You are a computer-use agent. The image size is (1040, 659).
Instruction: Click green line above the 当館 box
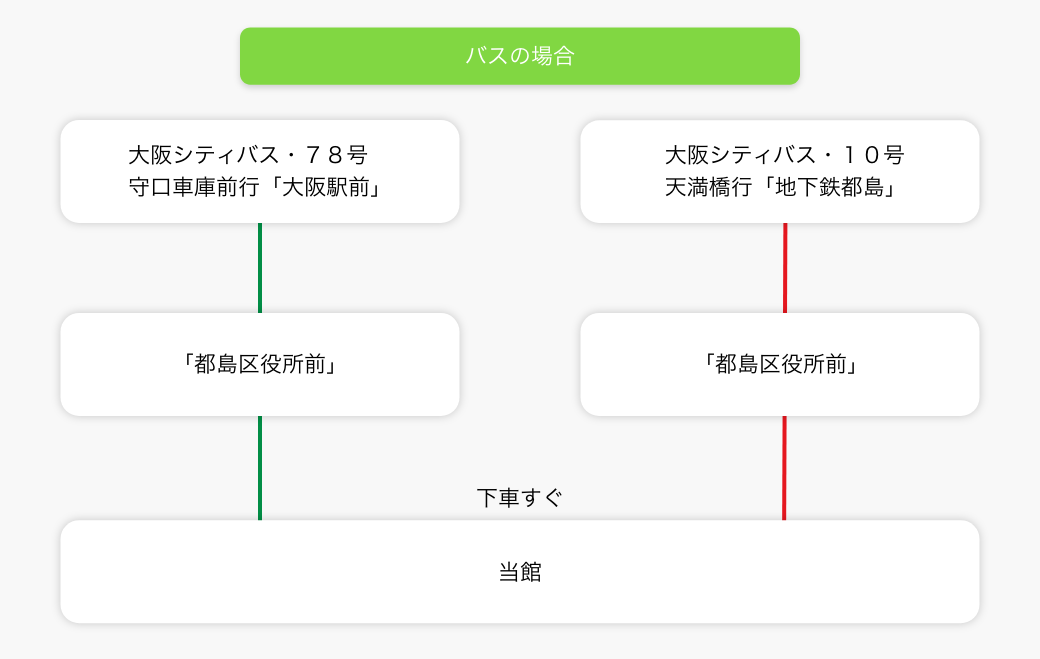click(260, 467)
